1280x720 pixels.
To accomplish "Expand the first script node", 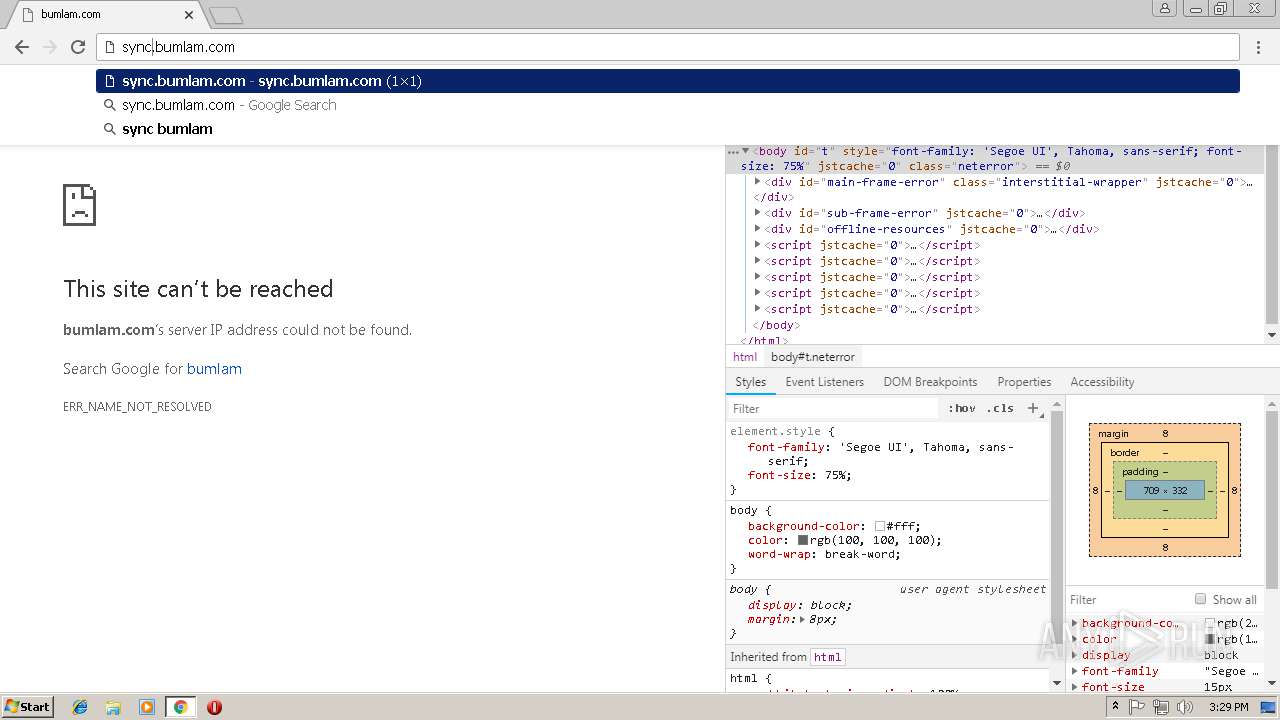I will tap(758, 245).
